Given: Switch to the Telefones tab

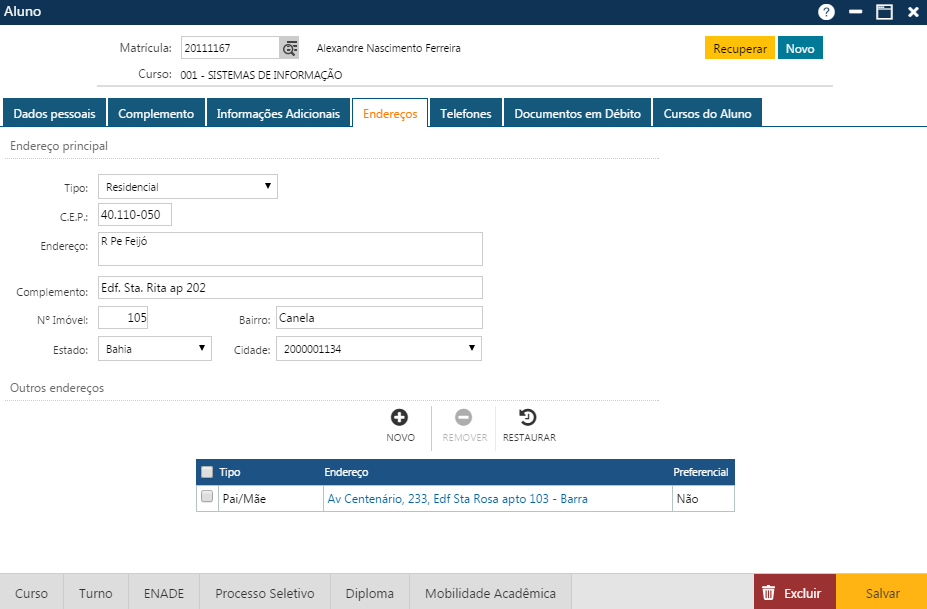Looking at the screenshot, I should point(466,113).
